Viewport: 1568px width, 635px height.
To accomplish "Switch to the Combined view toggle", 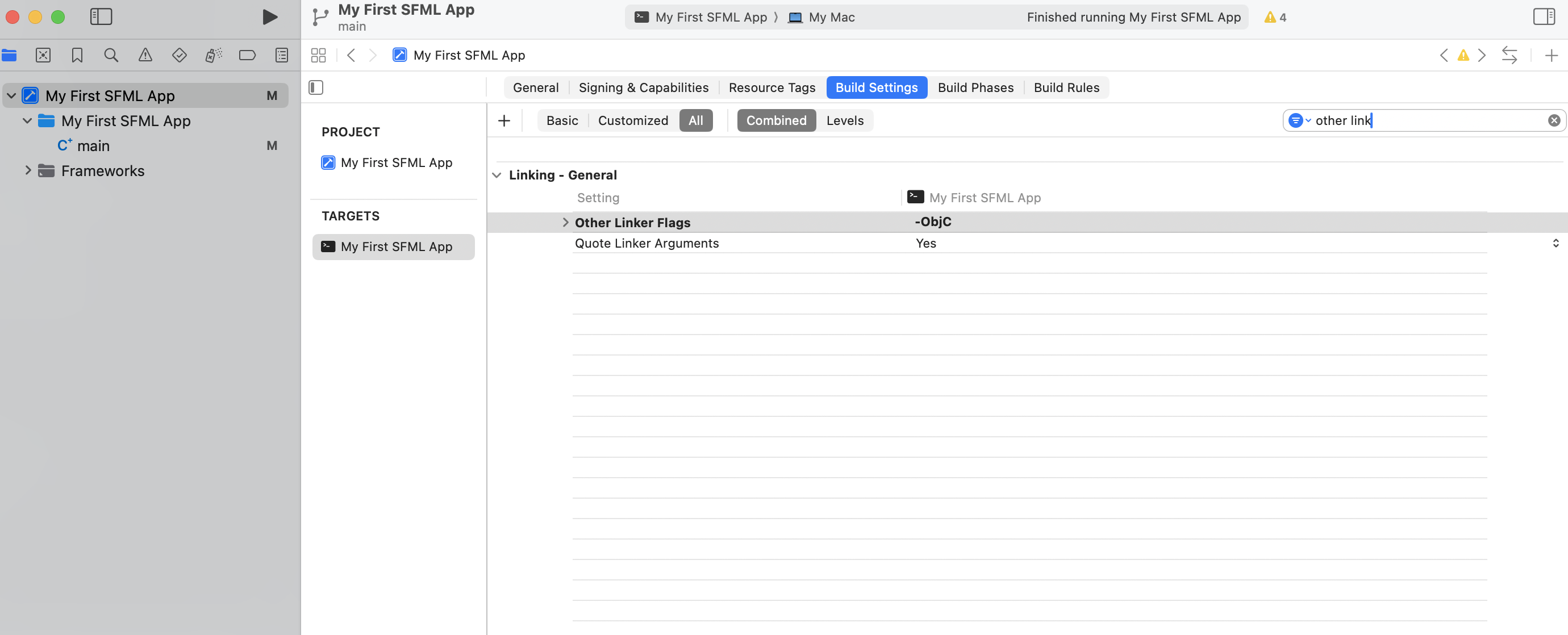I will coord(776,120).
